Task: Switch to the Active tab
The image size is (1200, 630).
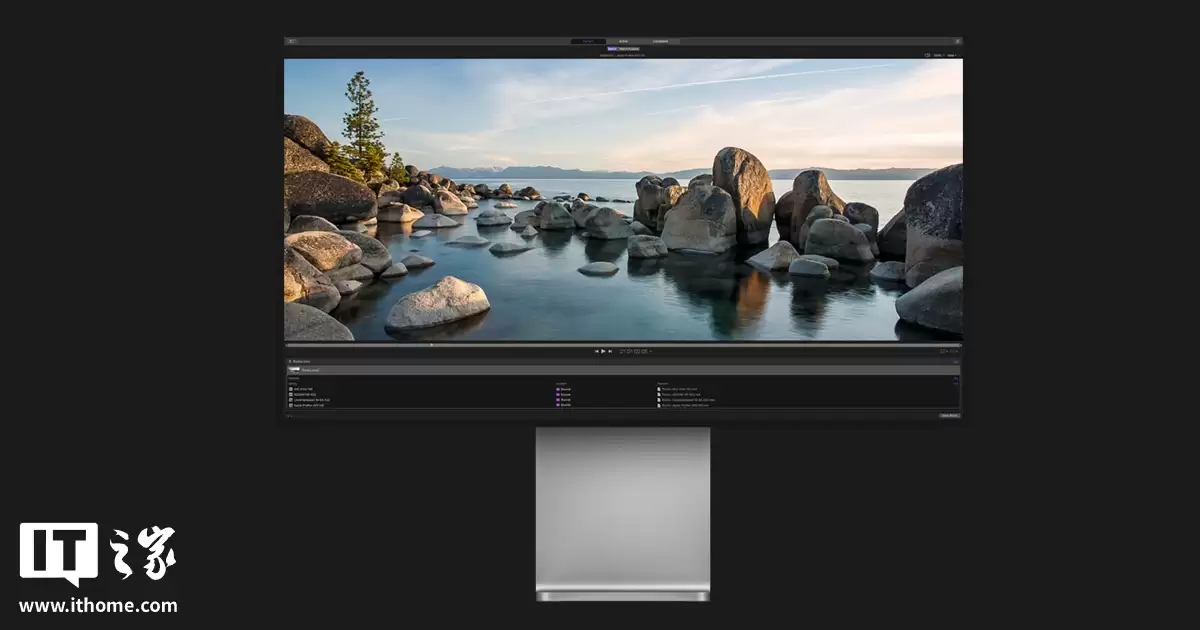Action: point(623,39)
